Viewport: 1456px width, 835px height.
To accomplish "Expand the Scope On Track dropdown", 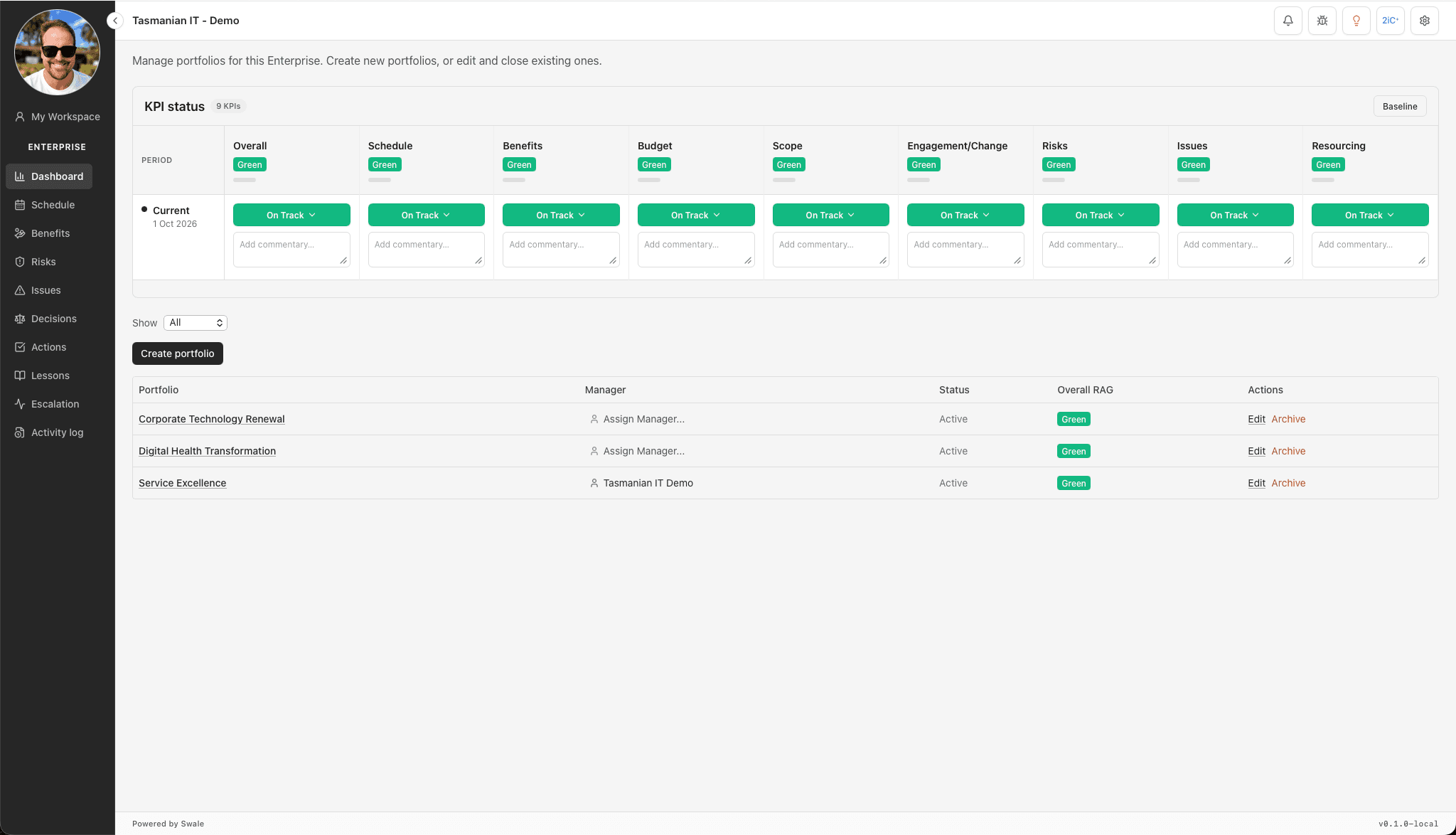I will coord(830,215).
